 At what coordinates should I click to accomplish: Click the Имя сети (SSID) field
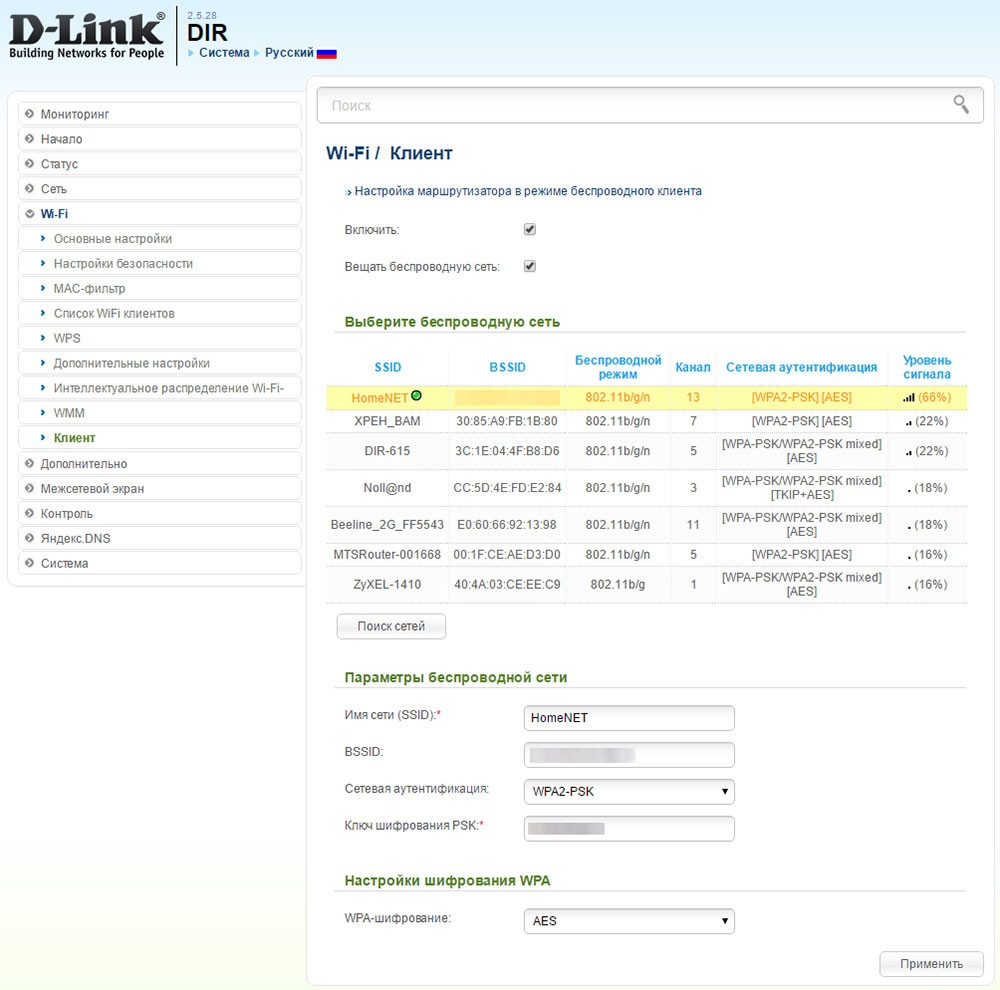point(629,718)
